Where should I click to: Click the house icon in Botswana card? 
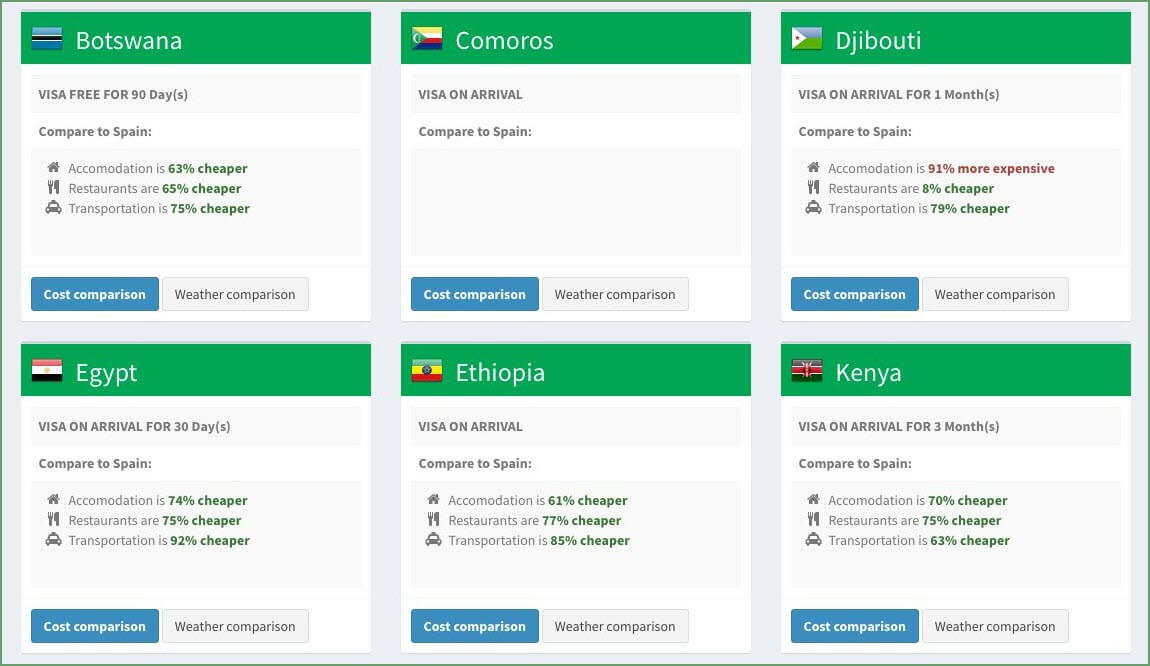click(53, 168)
